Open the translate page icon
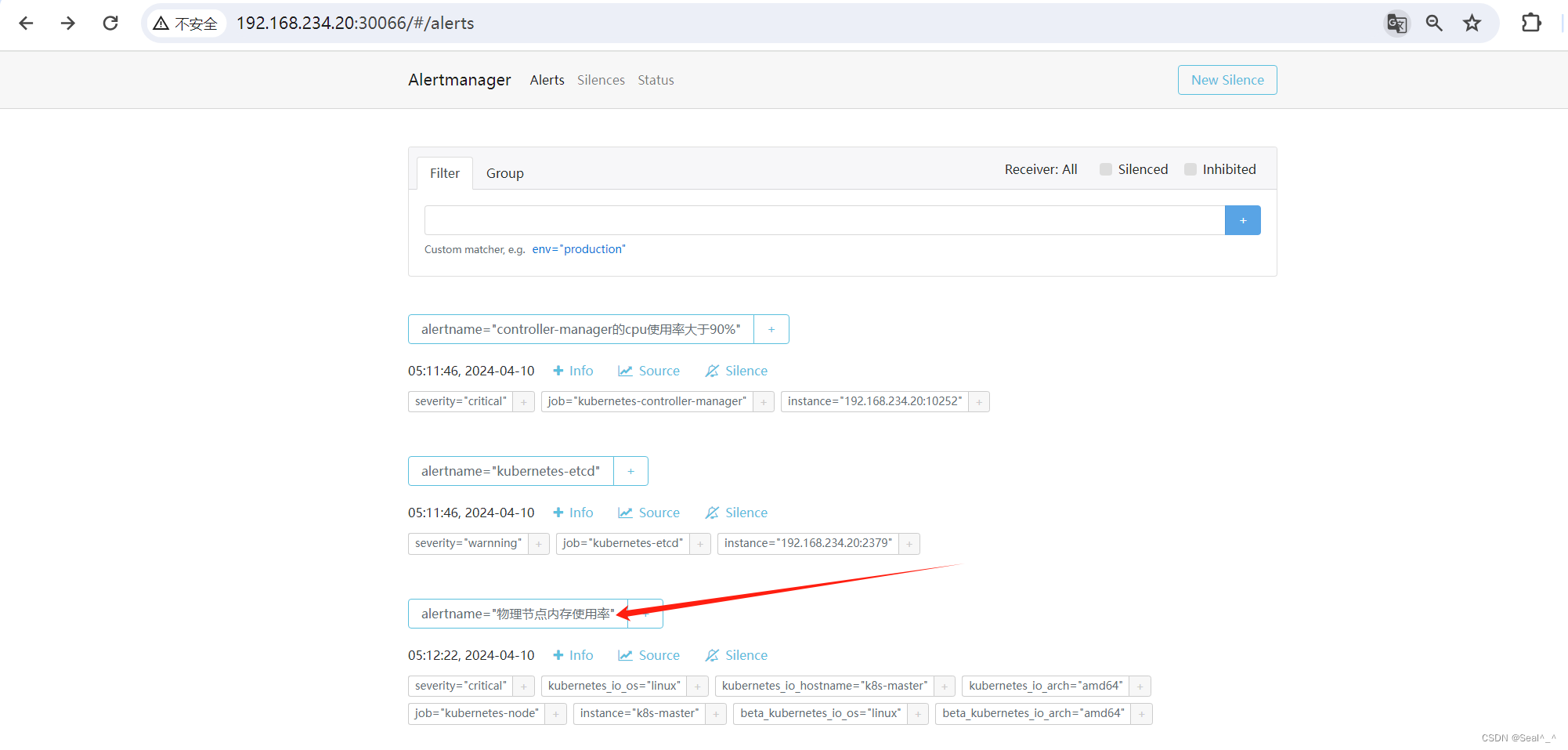This screenshot has width=1568, height=750. [1396, 24]
